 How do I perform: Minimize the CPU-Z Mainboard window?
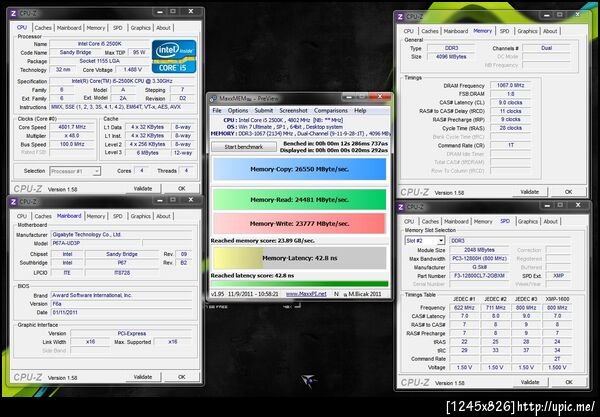(160, 200)
